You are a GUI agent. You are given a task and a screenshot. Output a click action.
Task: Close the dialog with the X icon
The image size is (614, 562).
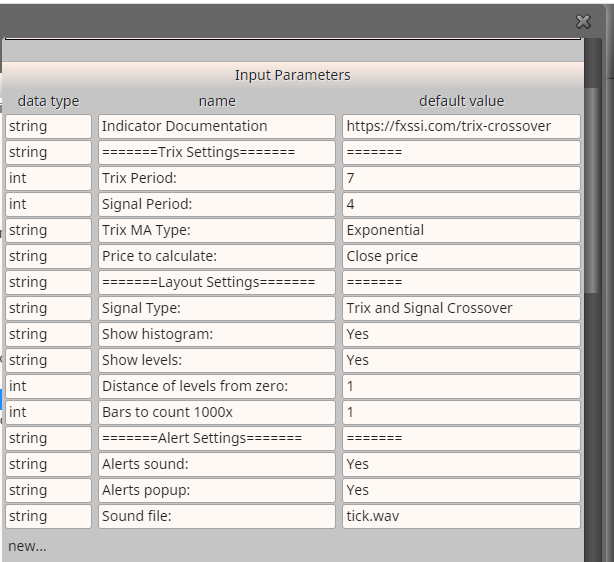tap(583, 22)
